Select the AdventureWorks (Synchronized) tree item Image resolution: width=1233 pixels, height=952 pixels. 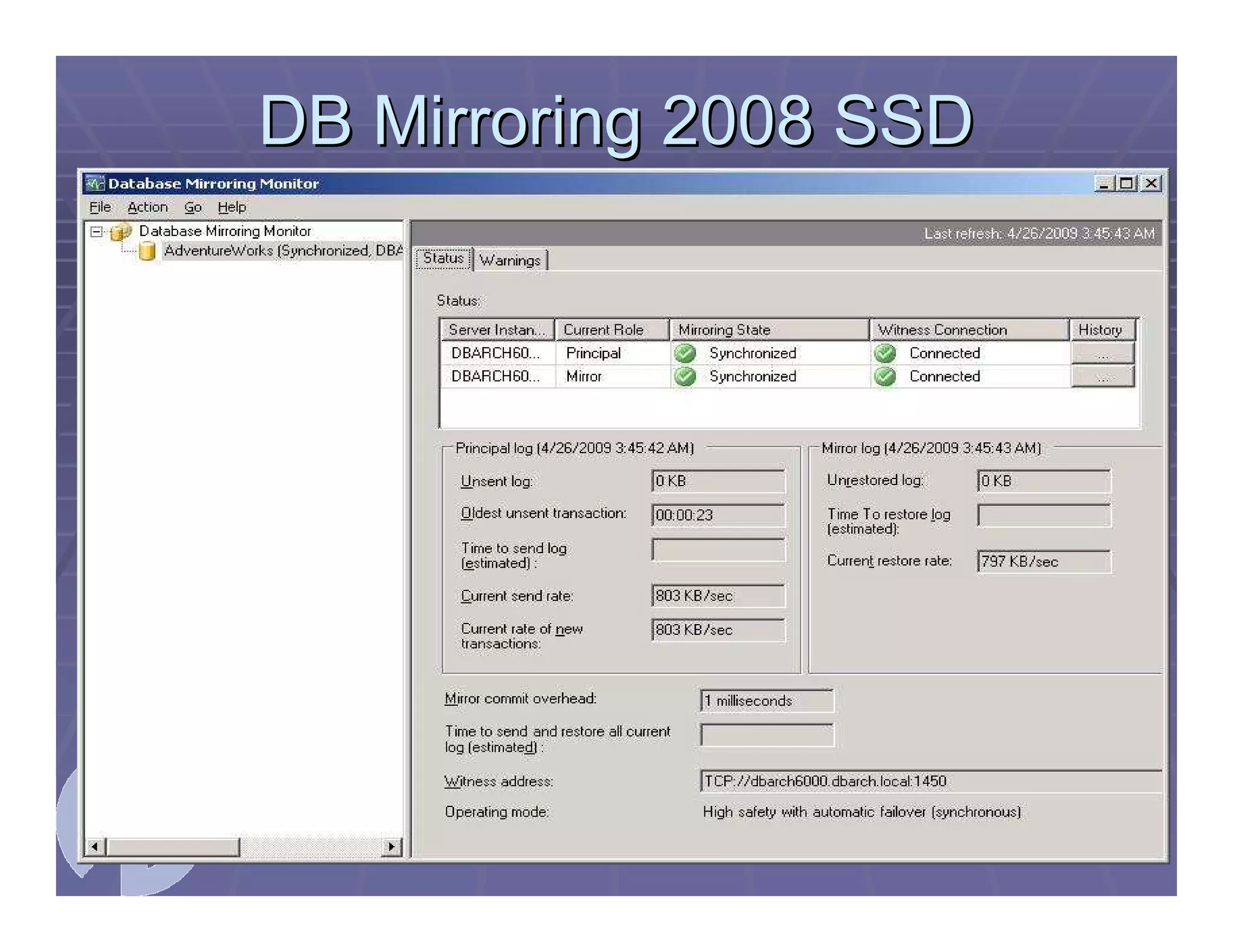283,250
